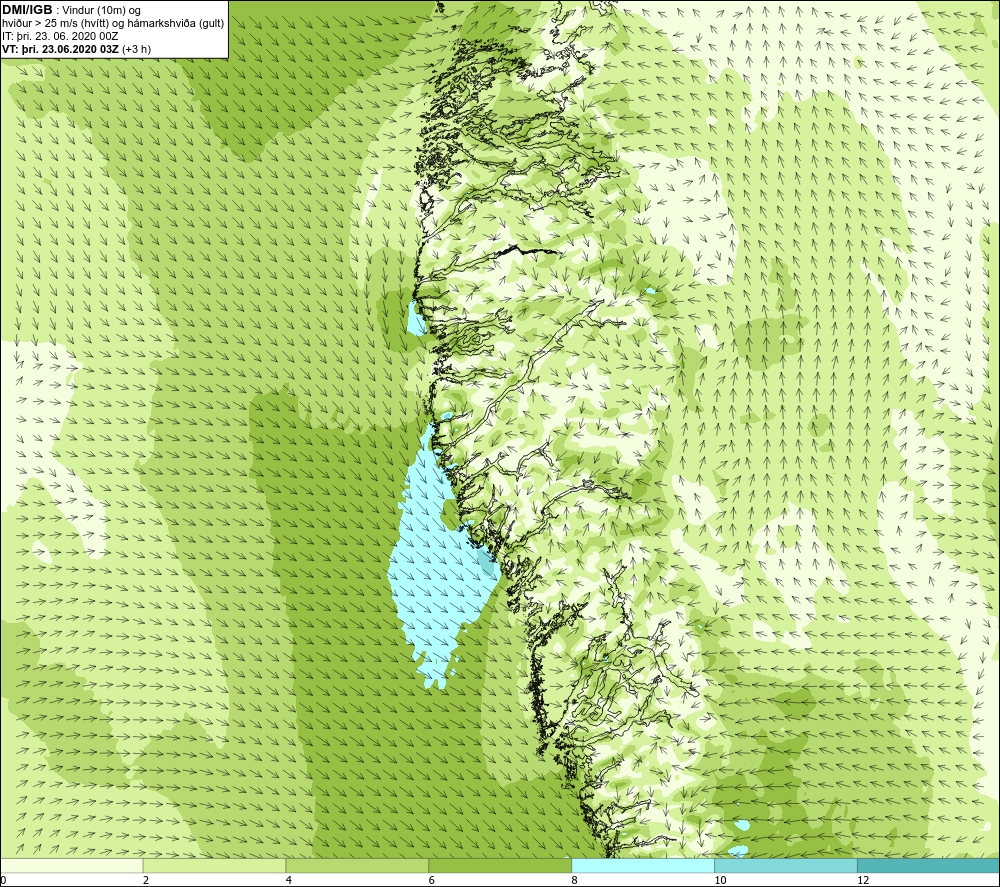Click the scale label 10
The image size is (1000, 887).
point(720,880)
